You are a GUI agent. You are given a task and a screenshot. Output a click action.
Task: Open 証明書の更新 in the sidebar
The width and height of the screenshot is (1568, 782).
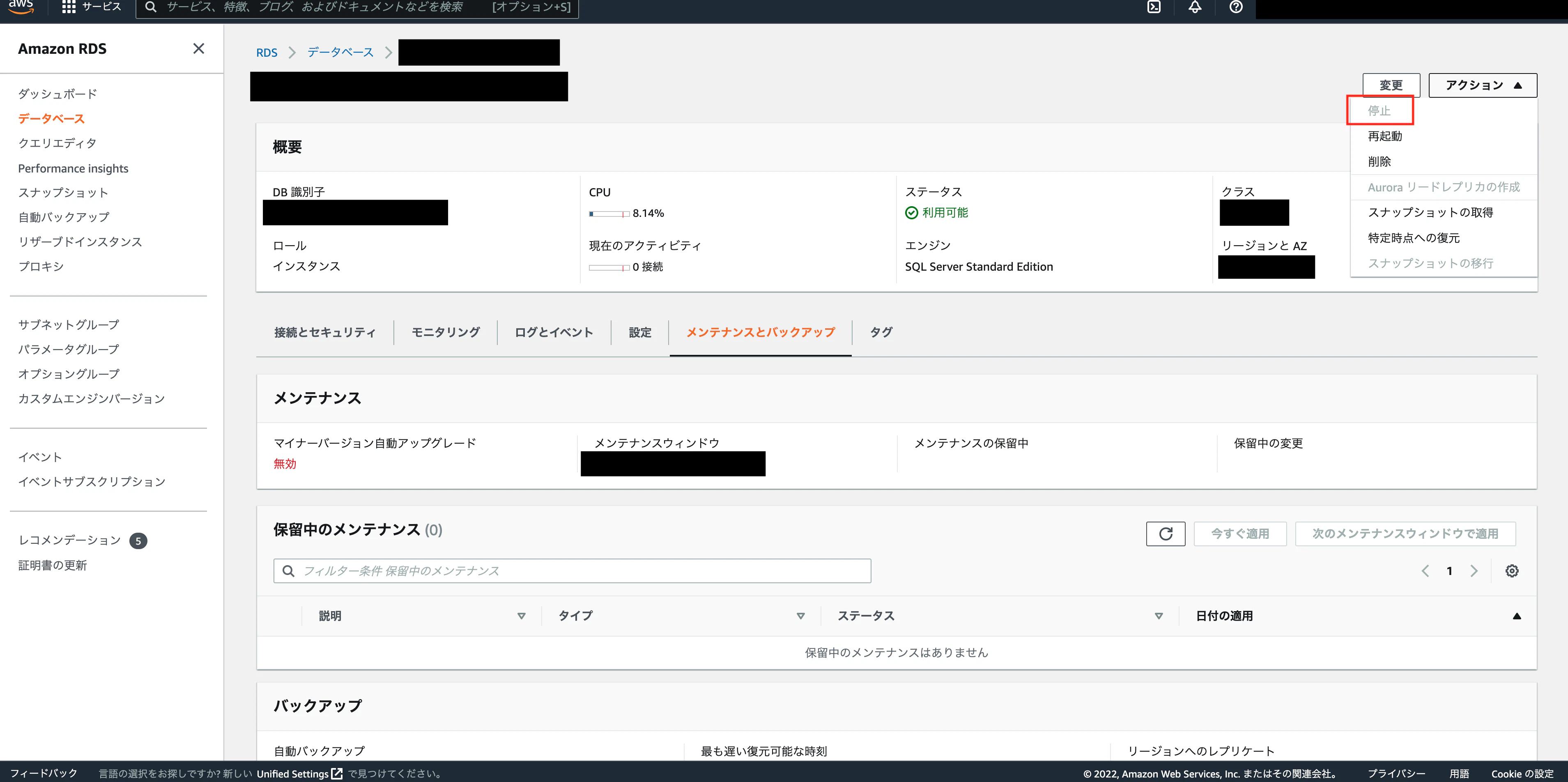(x=52, y=566)
